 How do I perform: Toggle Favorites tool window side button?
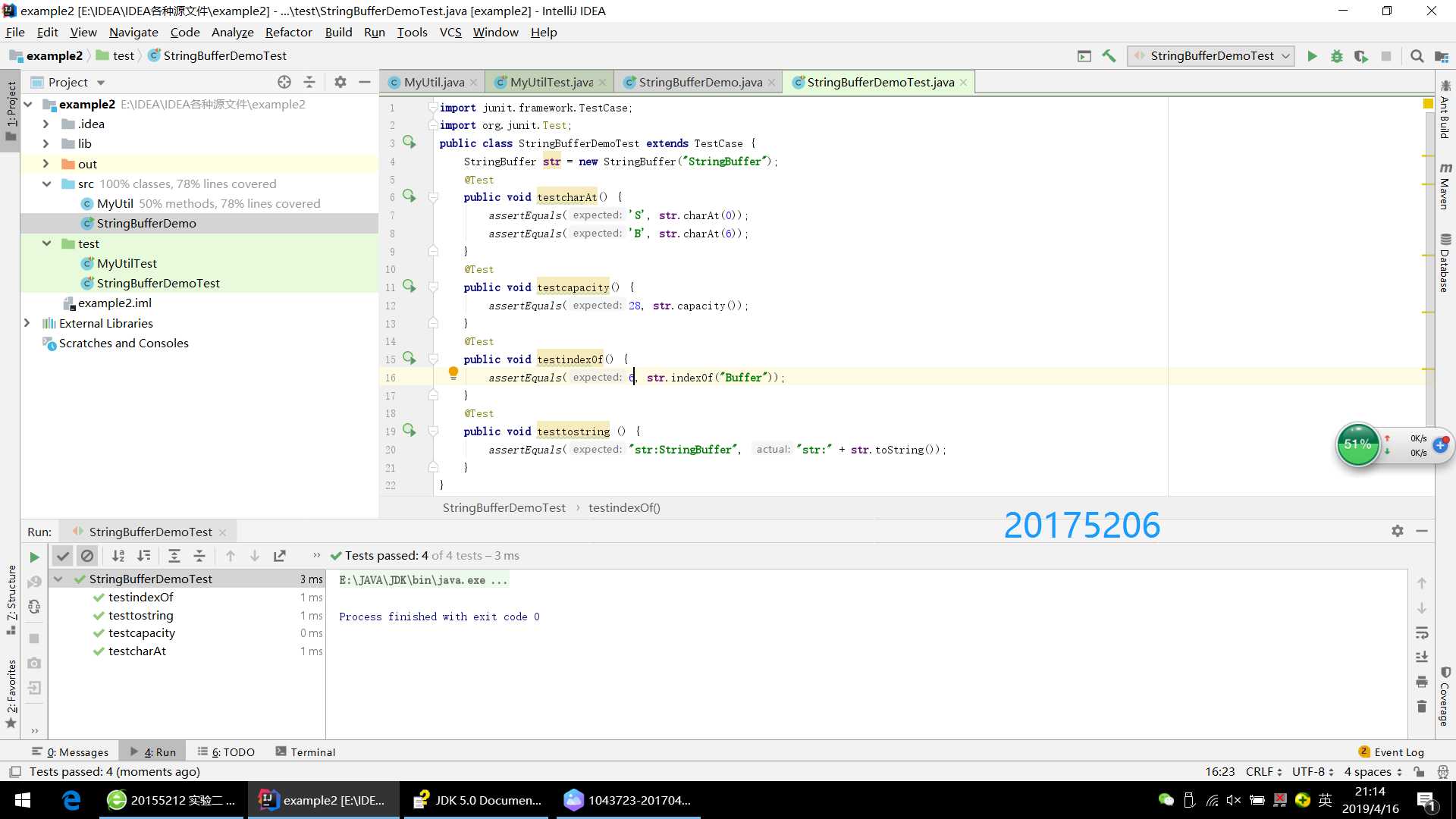pos(11,693)
